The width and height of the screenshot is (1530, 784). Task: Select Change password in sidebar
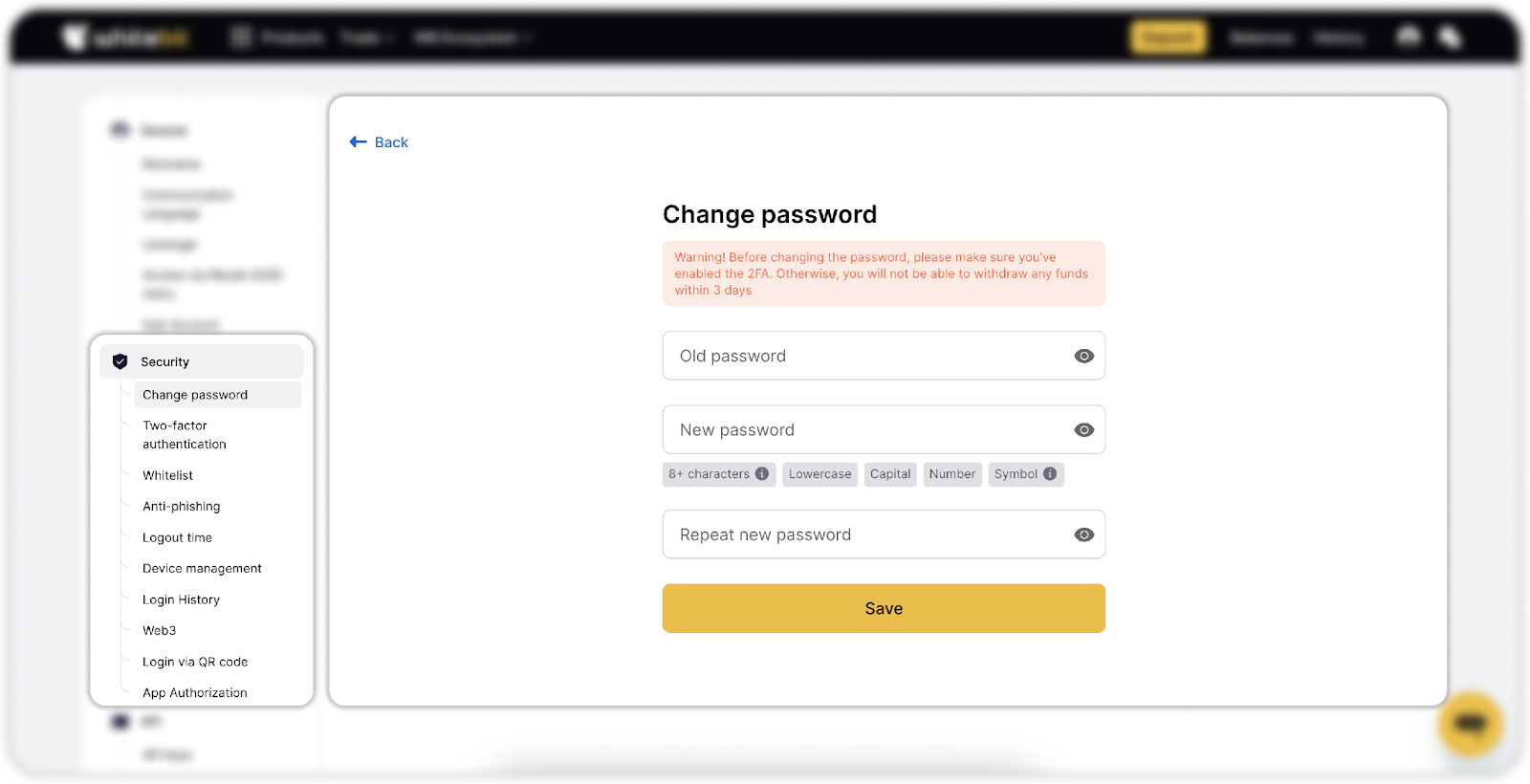[195, 395]
